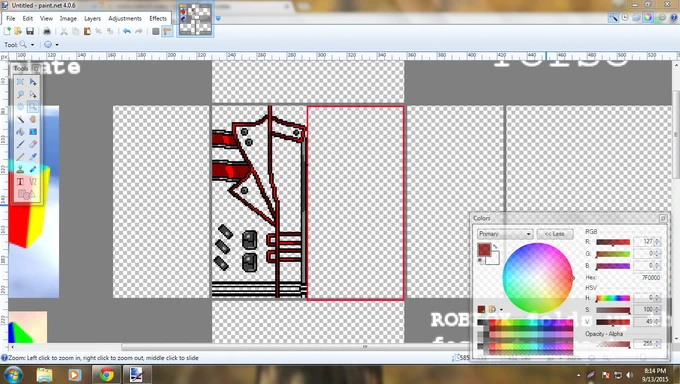680x384 pixels.
Task: Open the Primary color selector dropdown
Action: [505, 234]
